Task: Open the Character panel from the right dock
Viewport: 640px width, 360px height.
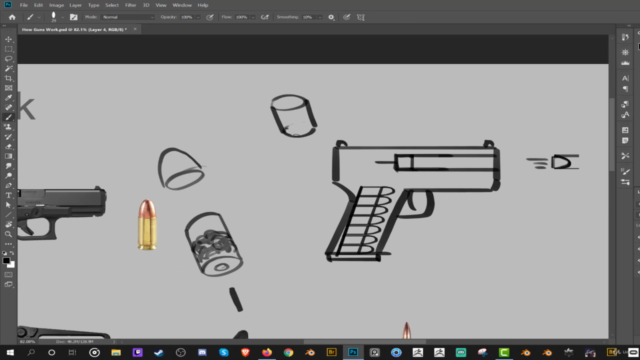Action: click(x=625, y=78)
